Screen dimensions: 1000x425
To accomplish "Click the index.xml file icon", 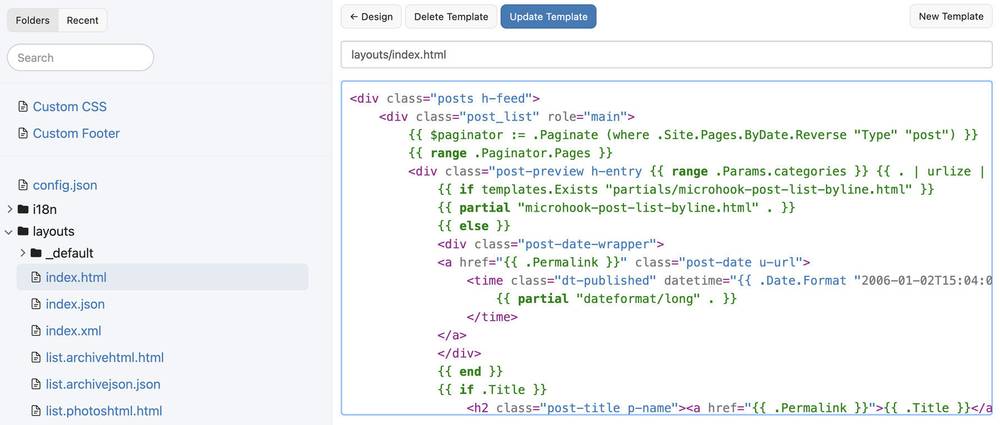I will tap(36, 331).
